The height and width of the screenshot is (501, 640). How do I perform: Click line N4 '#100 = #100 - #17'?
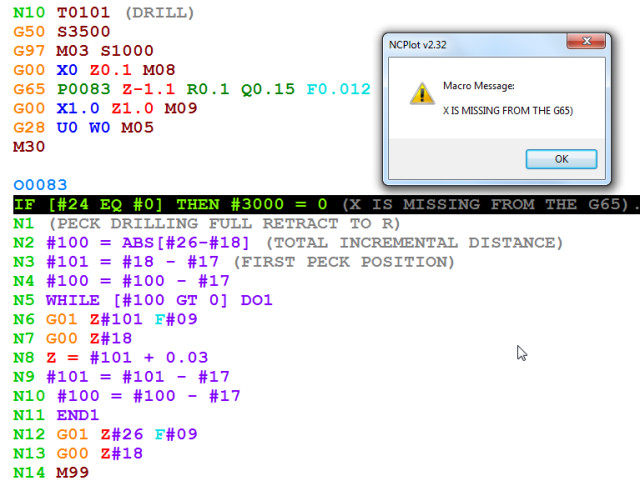pos(121,281)
